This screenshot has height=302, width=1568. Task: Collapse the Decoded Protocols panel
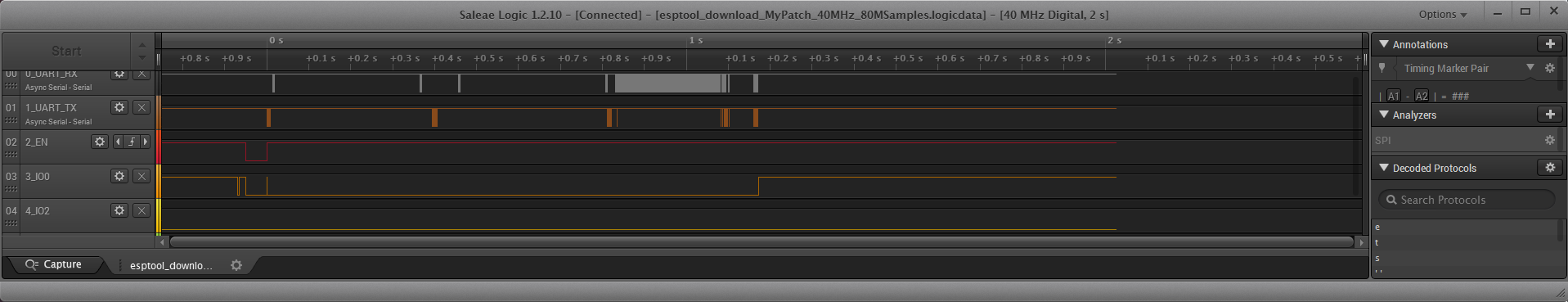[x=1384, y=168]
